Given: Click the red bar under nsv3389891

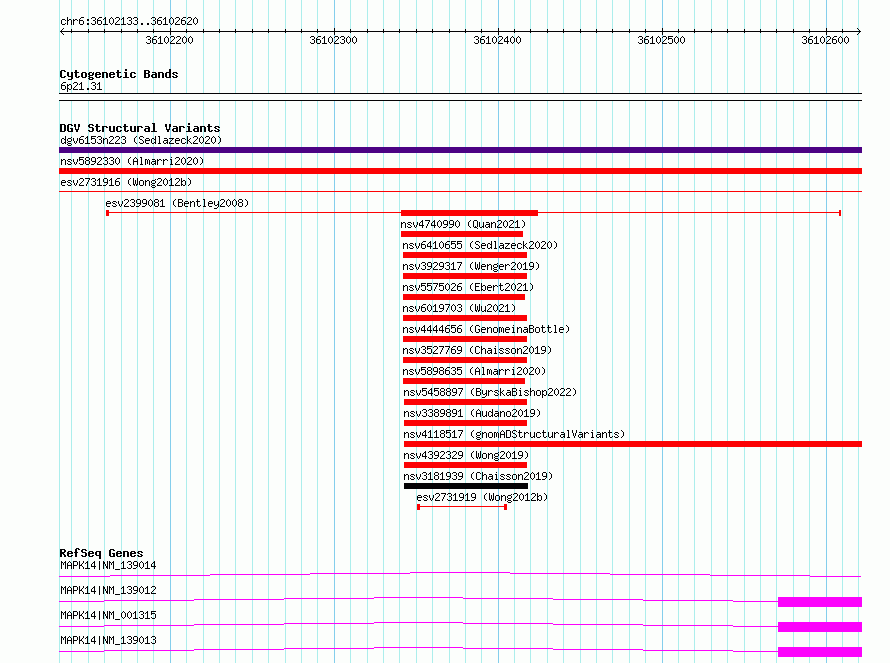Looking at the screenshot, I should (465, 423).
